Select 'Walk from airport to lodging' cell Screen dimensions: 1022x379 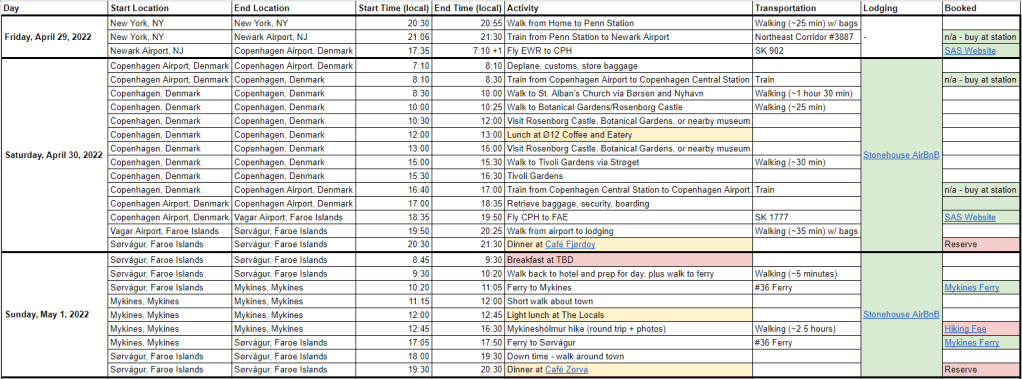coord(628,231)
